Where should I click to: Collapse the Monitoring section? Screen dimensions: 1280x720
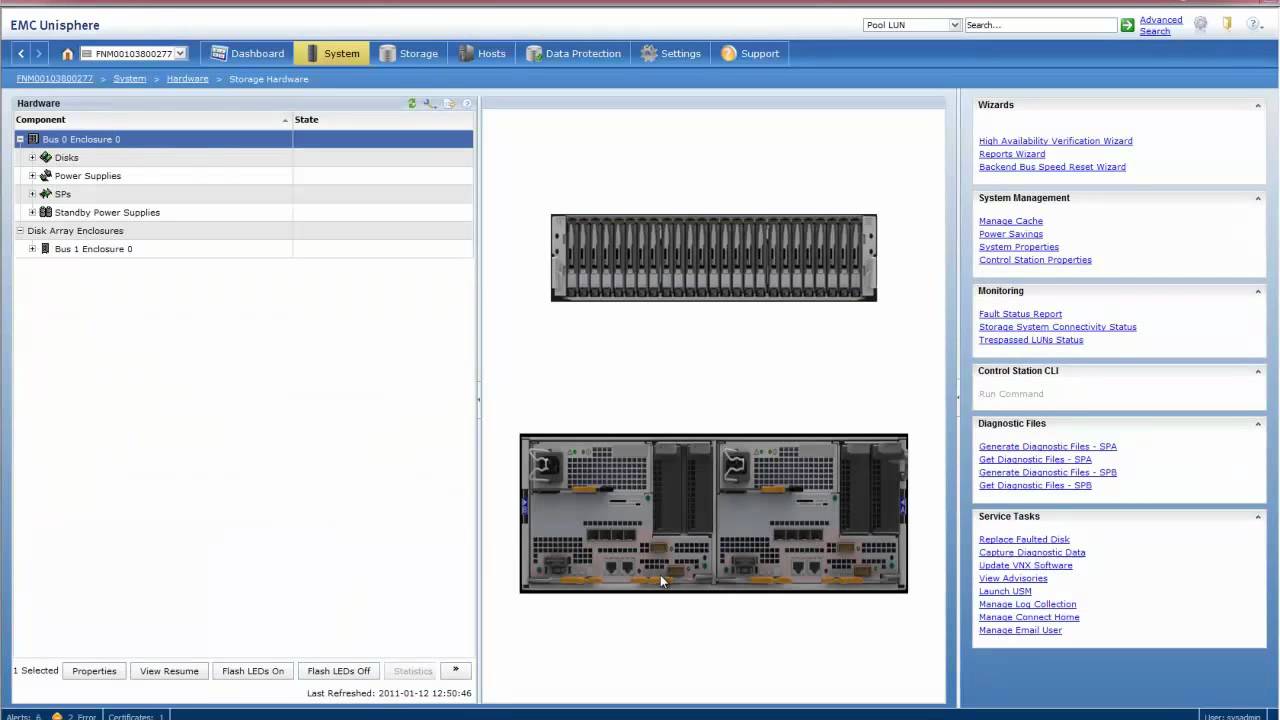[1258, 291]
